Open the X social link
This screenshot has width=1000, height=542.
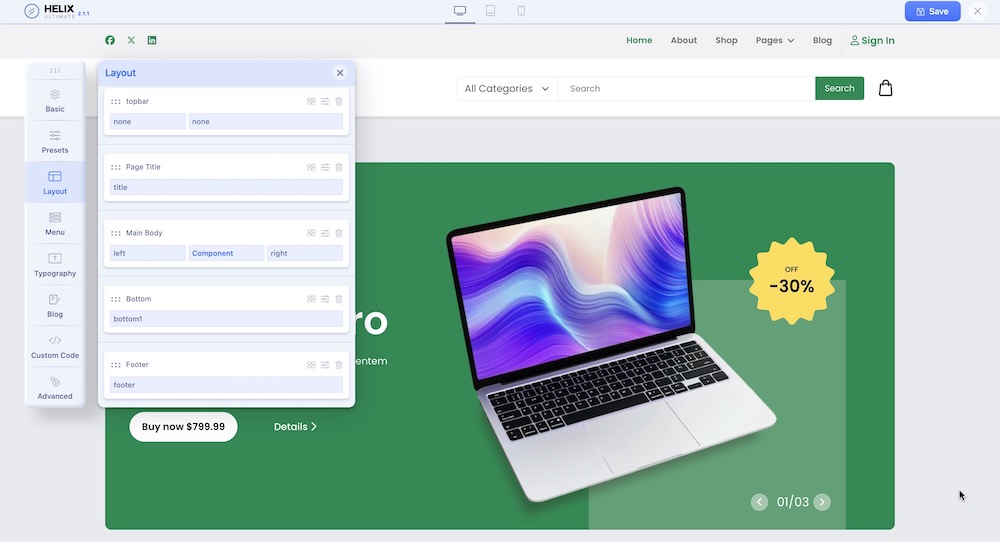click(131, 40)
